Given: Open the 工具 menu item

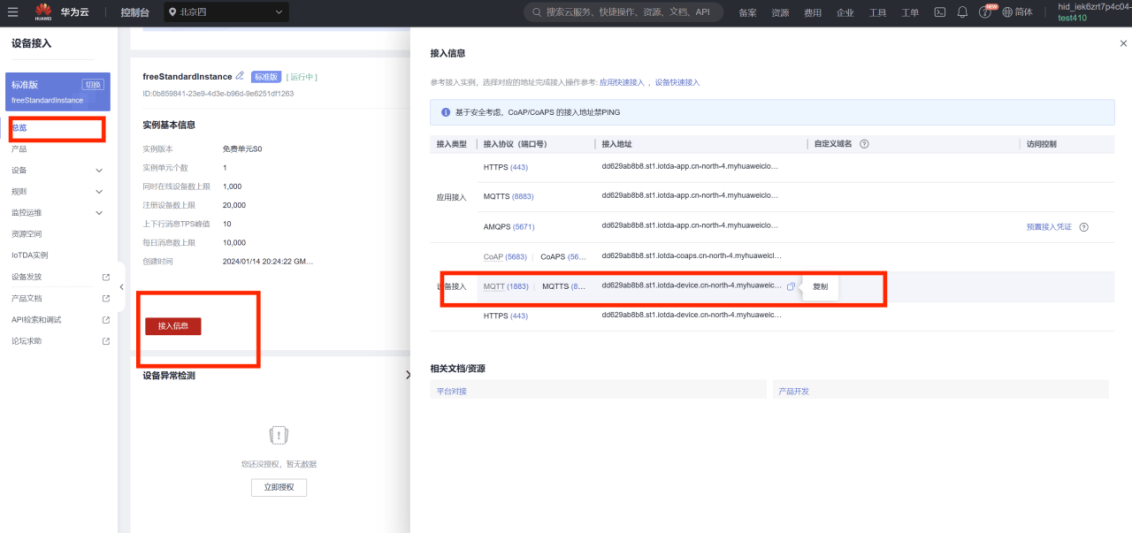Looking at the screenshot, I should click(x=878, y=12).
